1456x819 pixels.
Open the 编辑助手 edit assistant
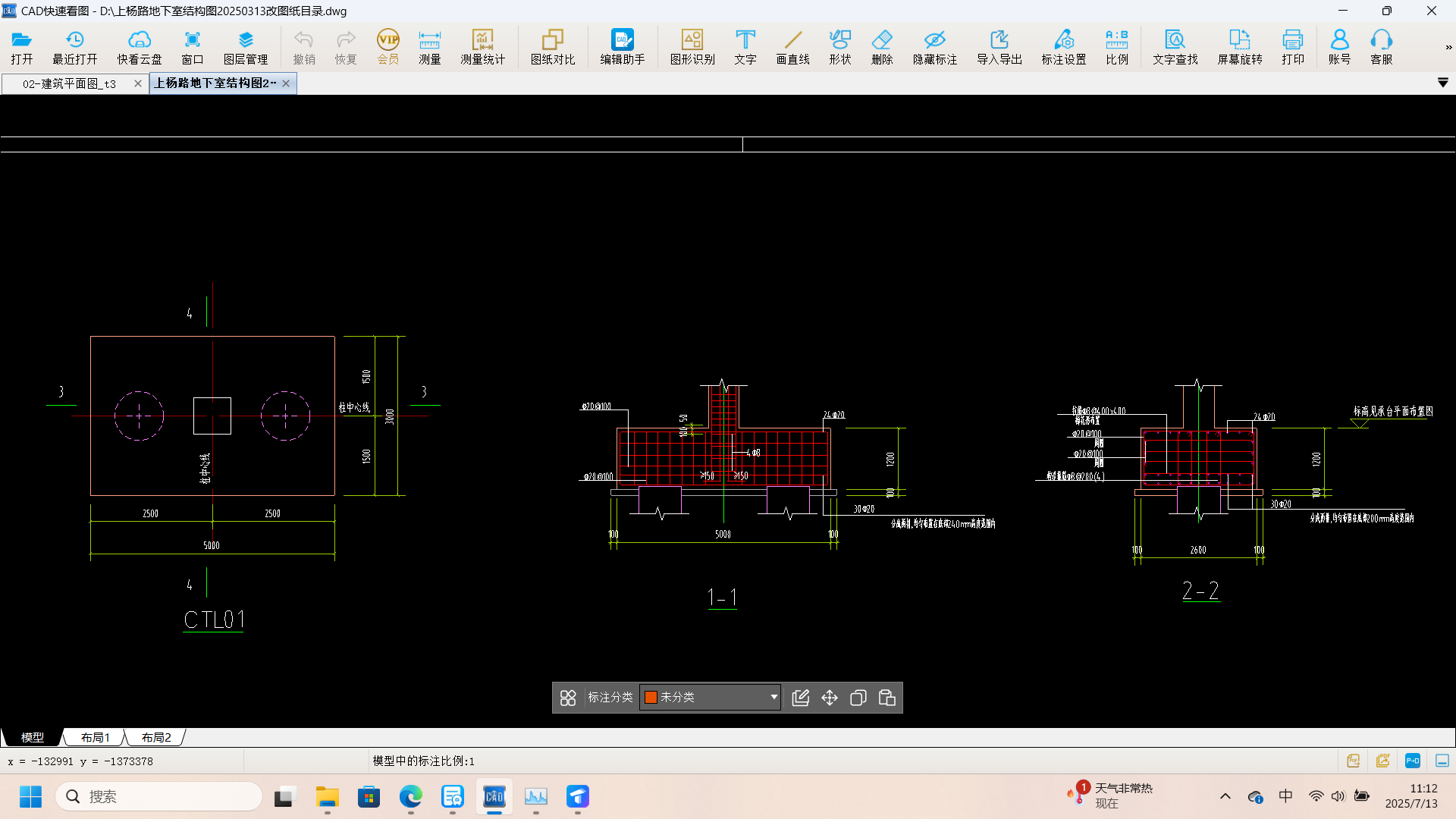click(622, 47)
